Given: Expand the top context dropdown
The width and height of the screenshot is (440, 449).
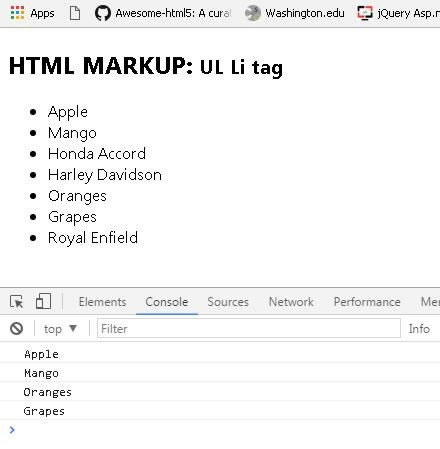Looking at the screenshot, I should click(60, 329).
